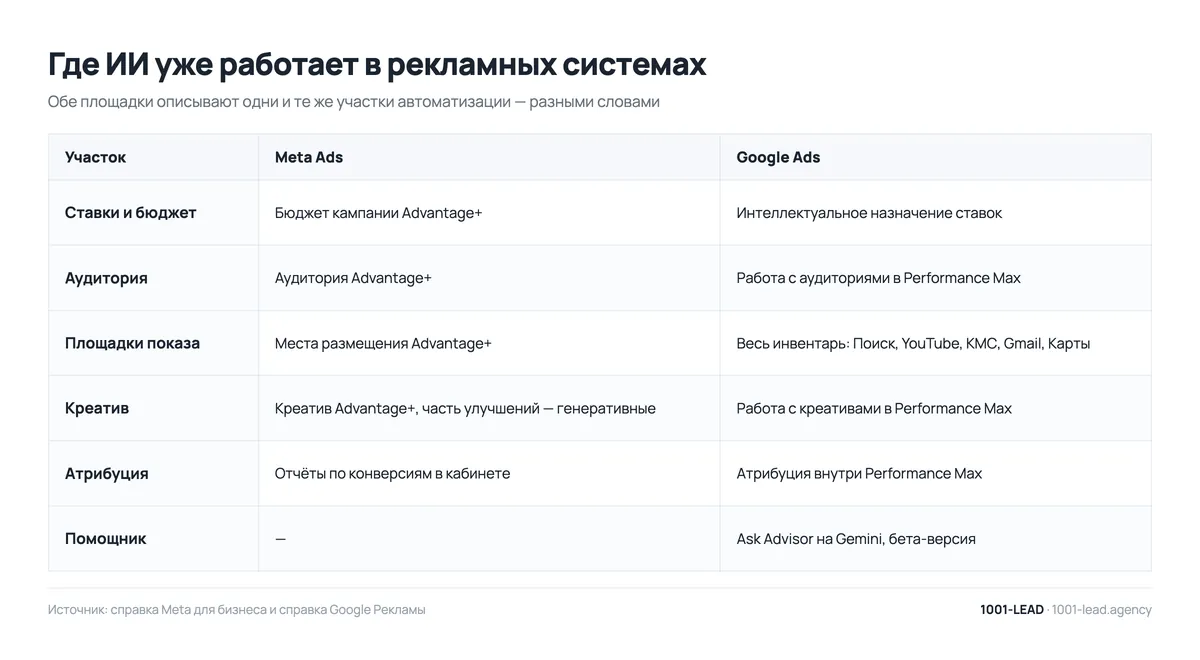Click the cell "Бюджет кампании Advantage+"

pyautogui.click(x=378, y=213)
